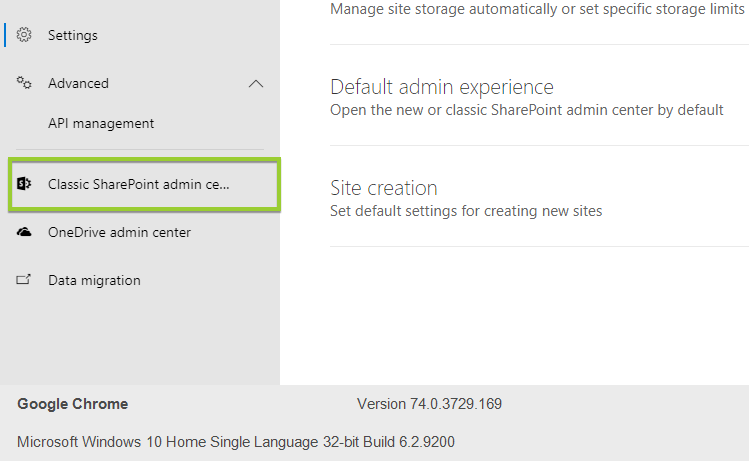This screenshot has width=749, height=461.
Task: Select the Advanced navigation item
Action: (78, 83)
